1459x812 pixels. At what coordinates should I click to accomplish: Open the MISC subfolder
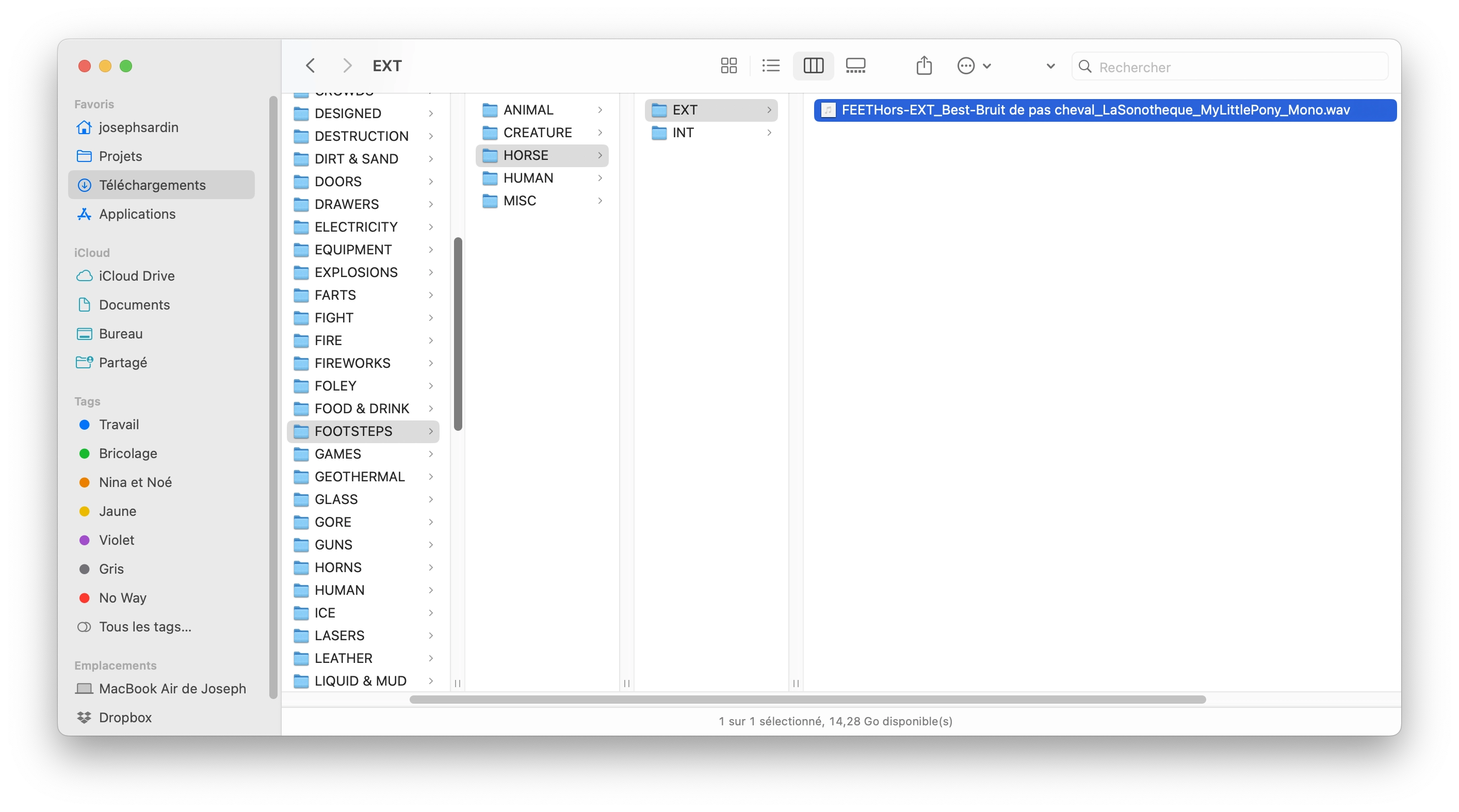[x=542, y=201]
